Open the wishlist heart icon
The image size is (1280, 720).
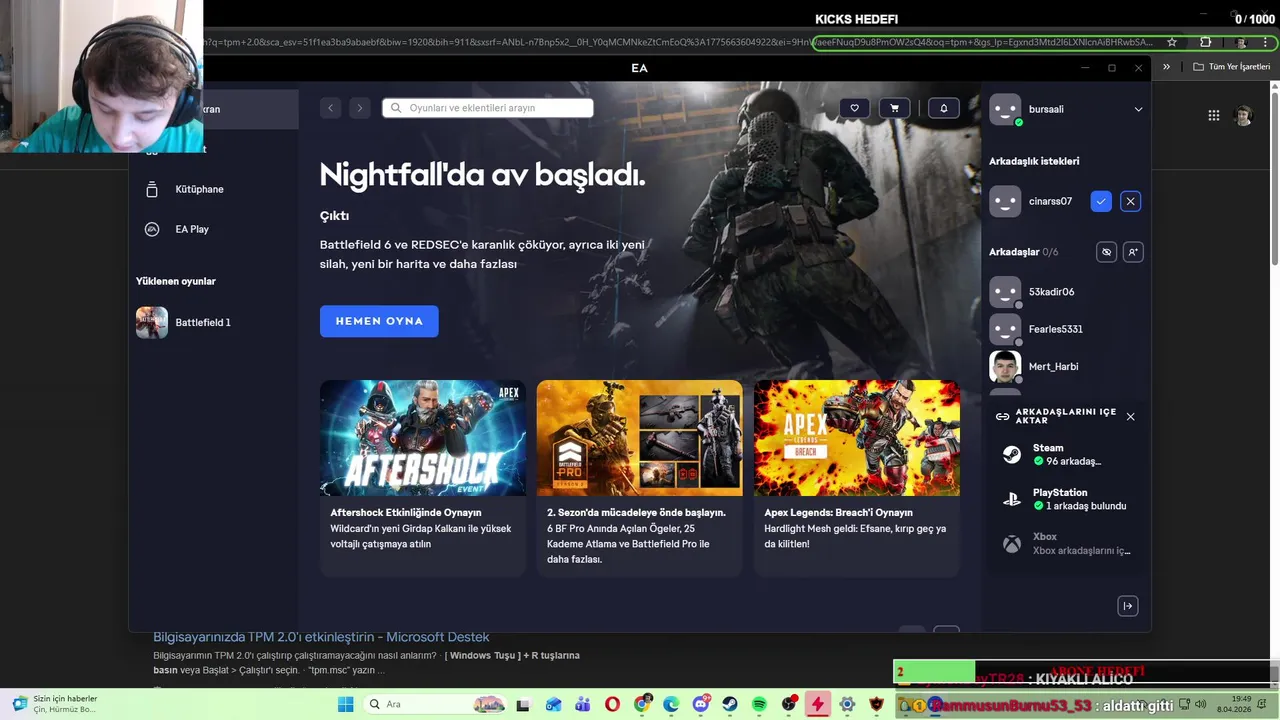point(854,108)
